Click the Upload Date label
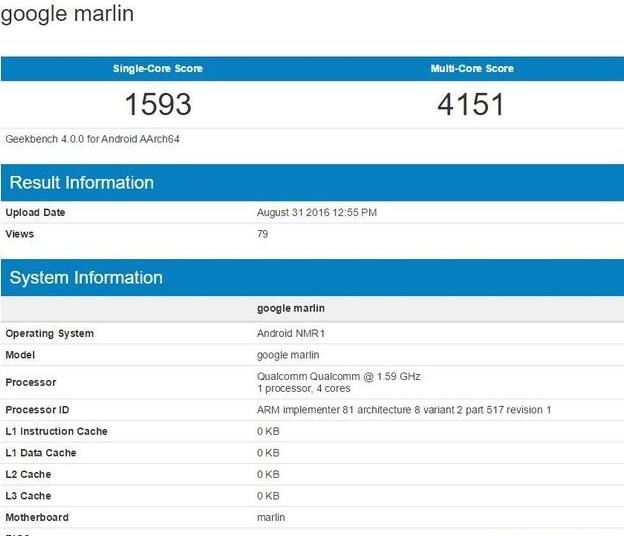Screen dimensions: 624x536 (x=35, y=212)
